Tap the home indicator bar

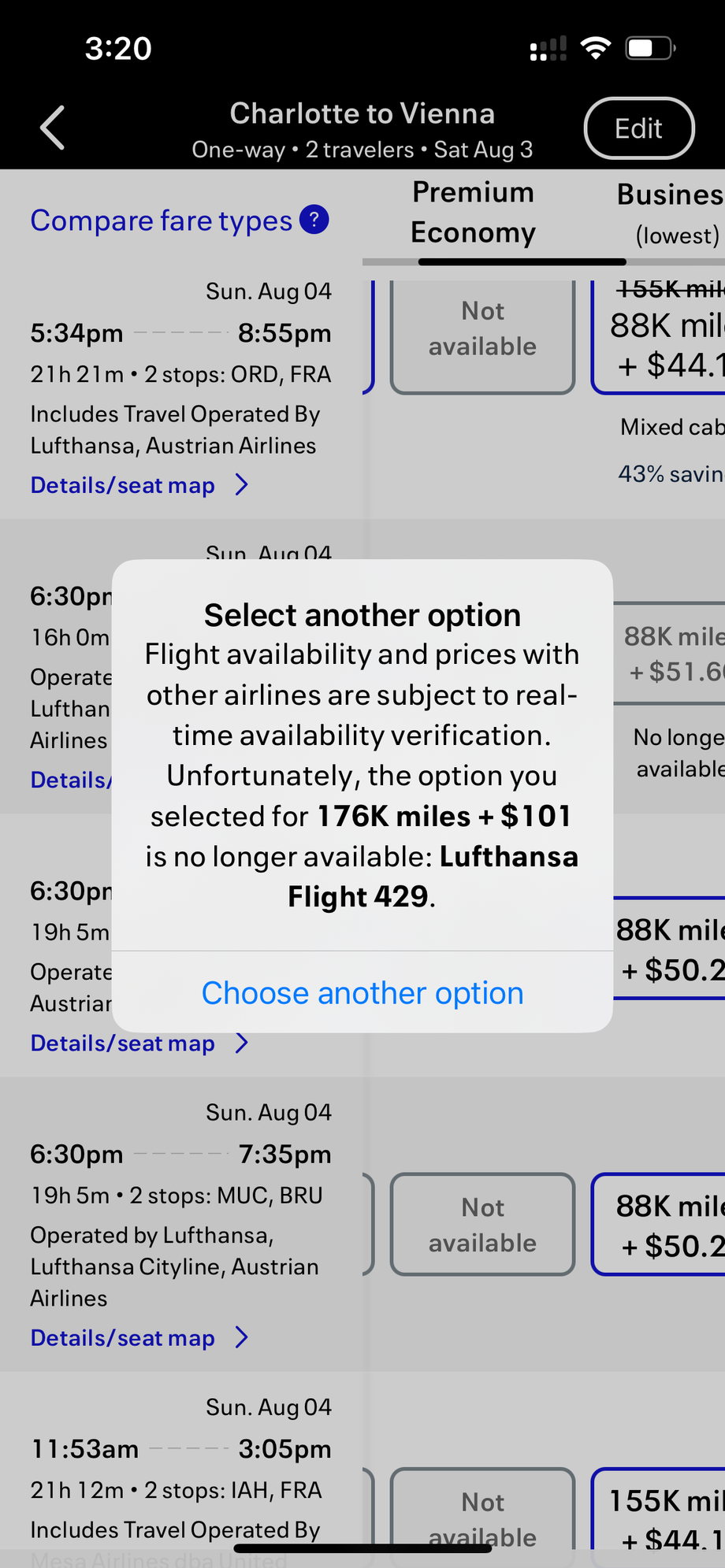(362, 1548)
